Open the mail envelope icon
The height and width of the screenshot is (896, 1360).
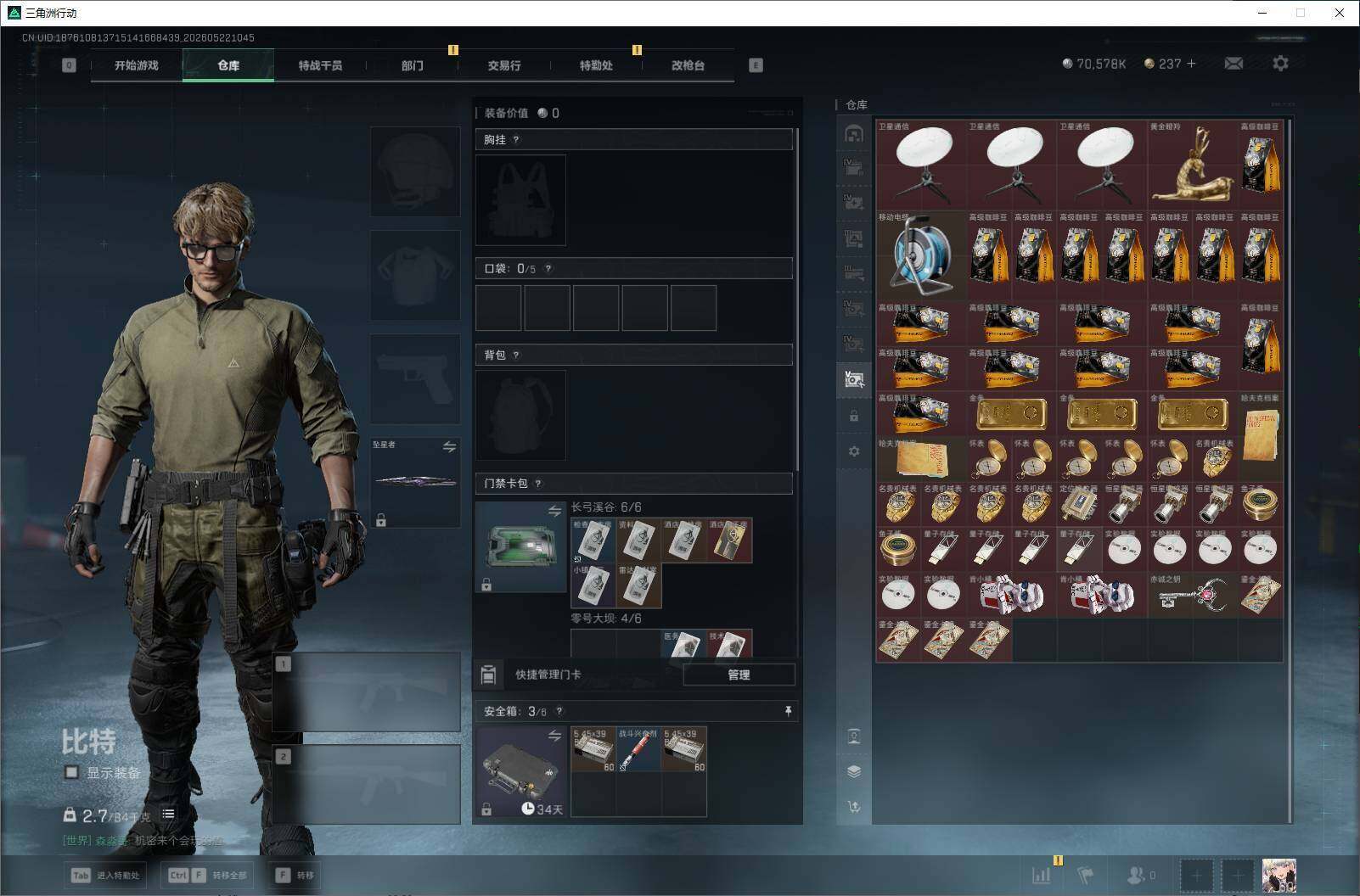tap(1234, 64)
